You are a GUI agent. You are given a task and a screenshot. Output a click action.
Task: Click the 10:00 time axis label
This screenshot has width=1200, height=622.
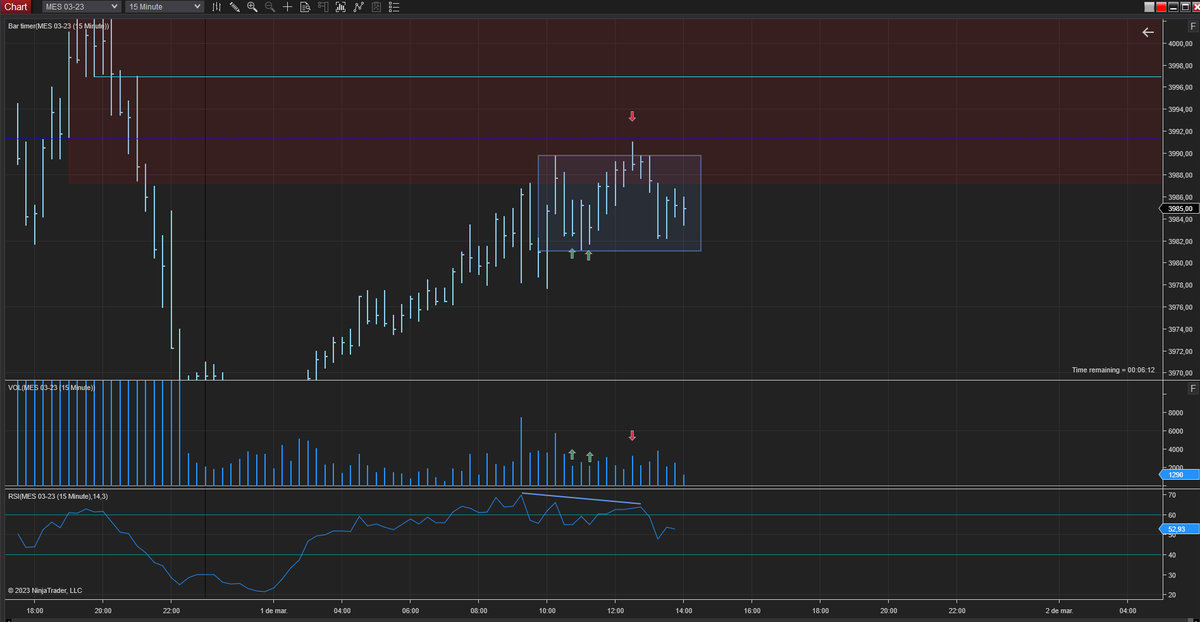click(x=547, y=610)
